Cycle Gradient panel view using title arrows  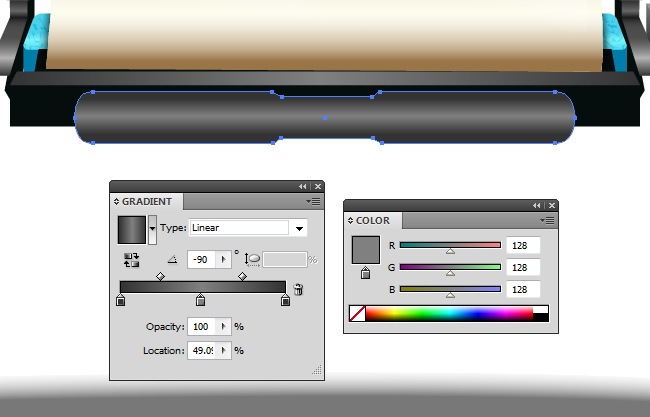(x=116, y=201)
